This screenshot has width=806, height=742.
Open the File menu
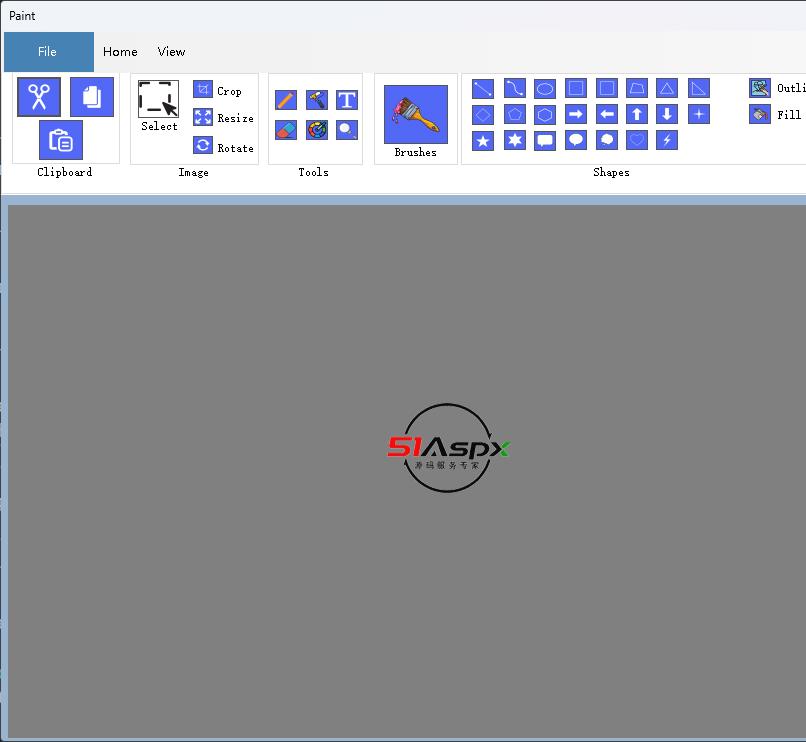pyautogui.click(x=49, y=51)
